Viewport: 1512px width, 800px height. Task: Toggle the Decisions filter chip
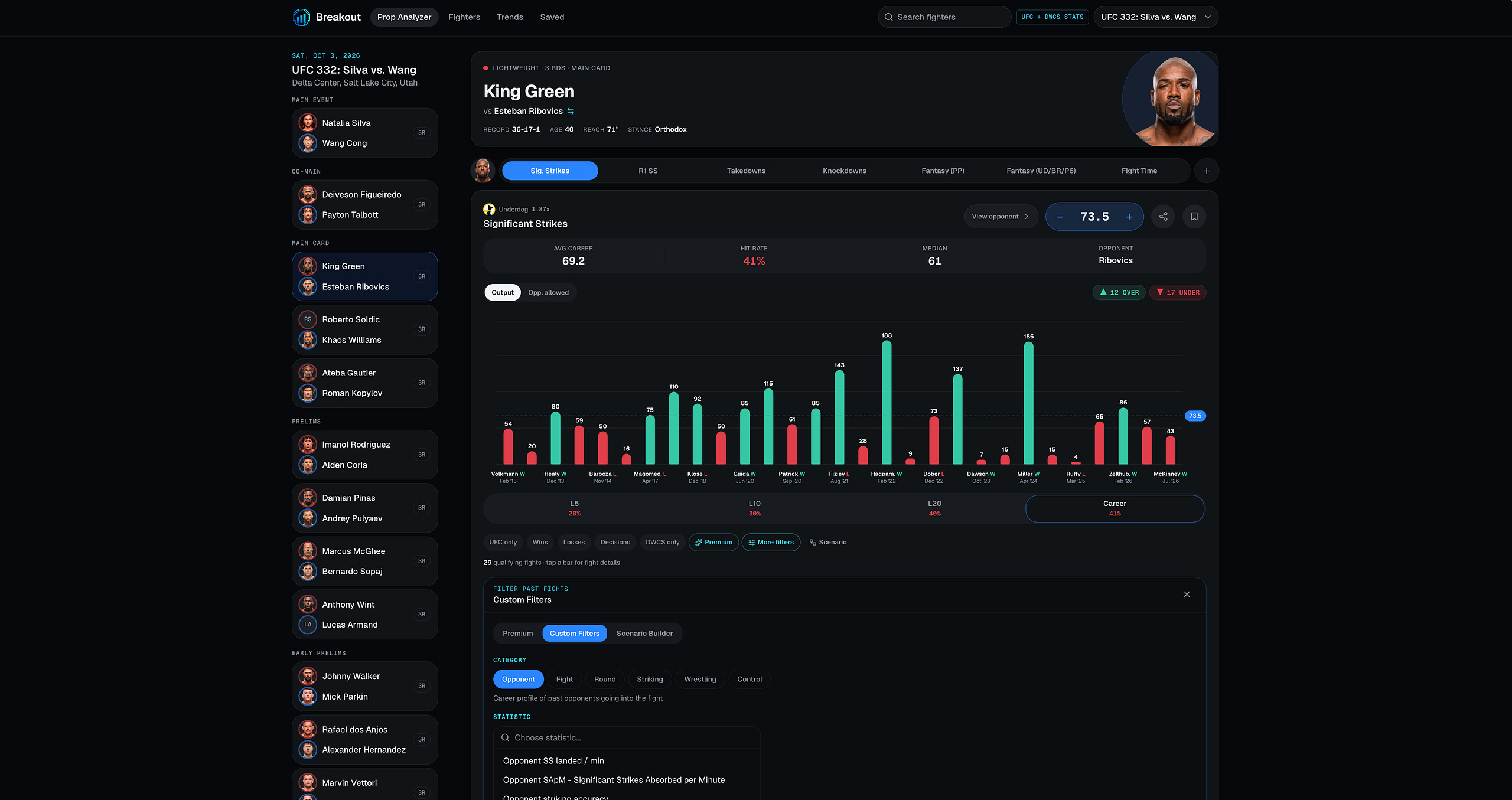point(615,542)
